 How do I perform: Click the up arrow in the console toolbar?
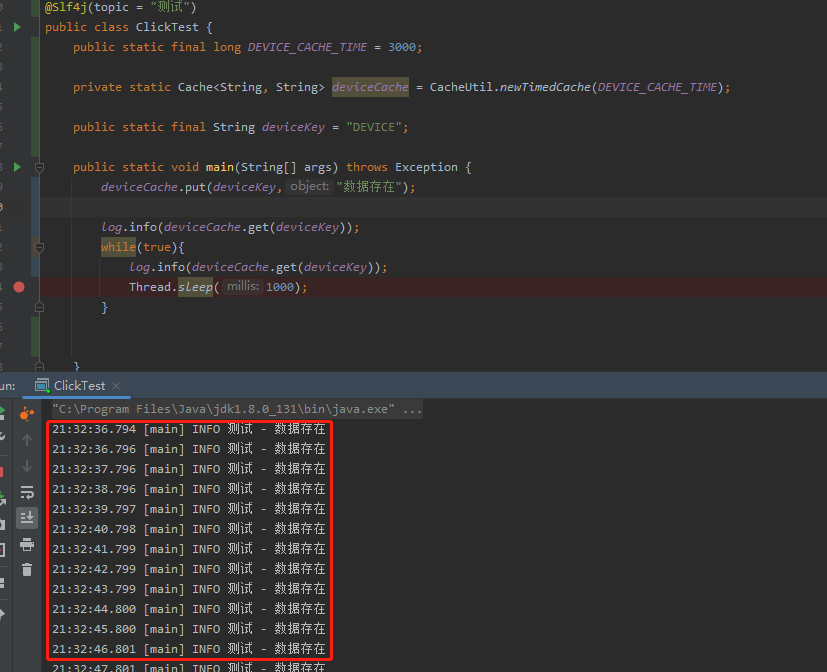(27, 439)
